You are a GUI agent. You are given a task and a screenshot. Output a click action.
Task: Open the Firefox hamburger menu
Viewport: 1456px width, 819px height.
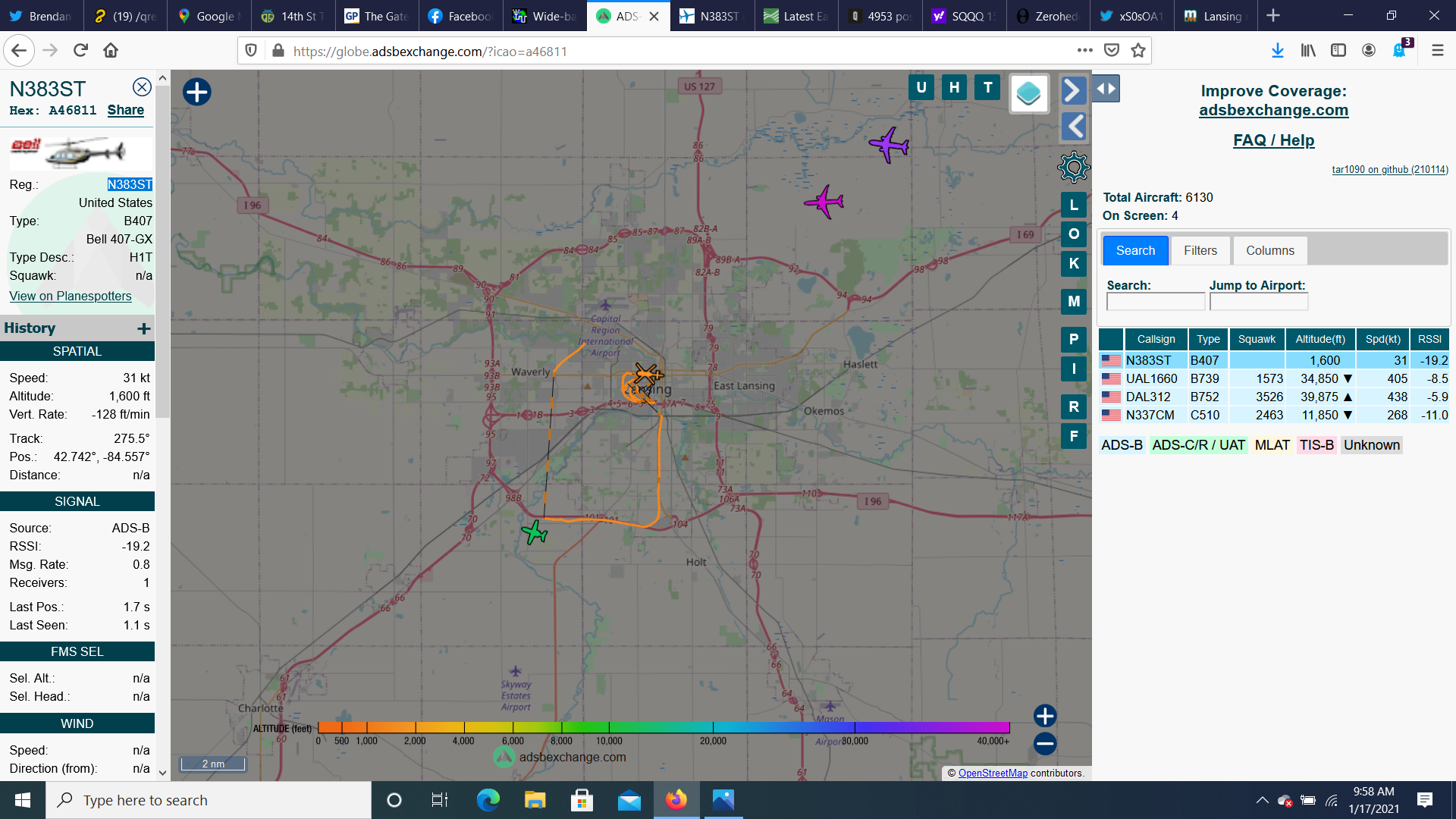[1437, 51]
